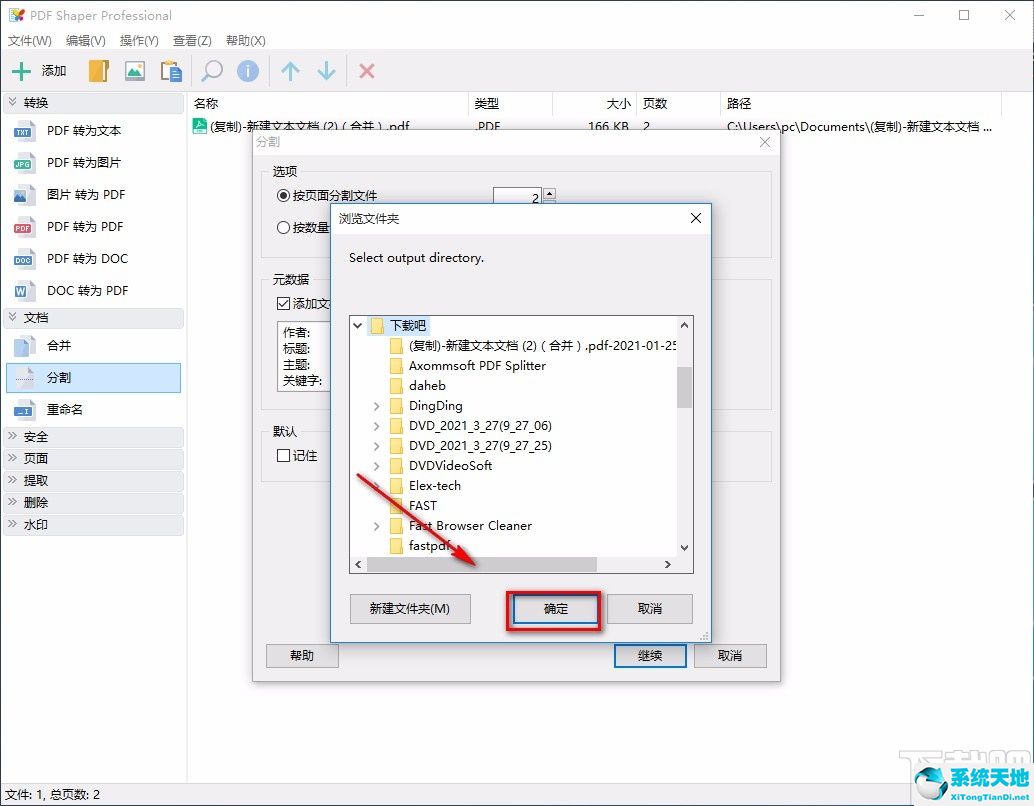Open the 文件(W) menu
Screen dimensions: 1034x806
pyautogui.click(x=29, y=40)
